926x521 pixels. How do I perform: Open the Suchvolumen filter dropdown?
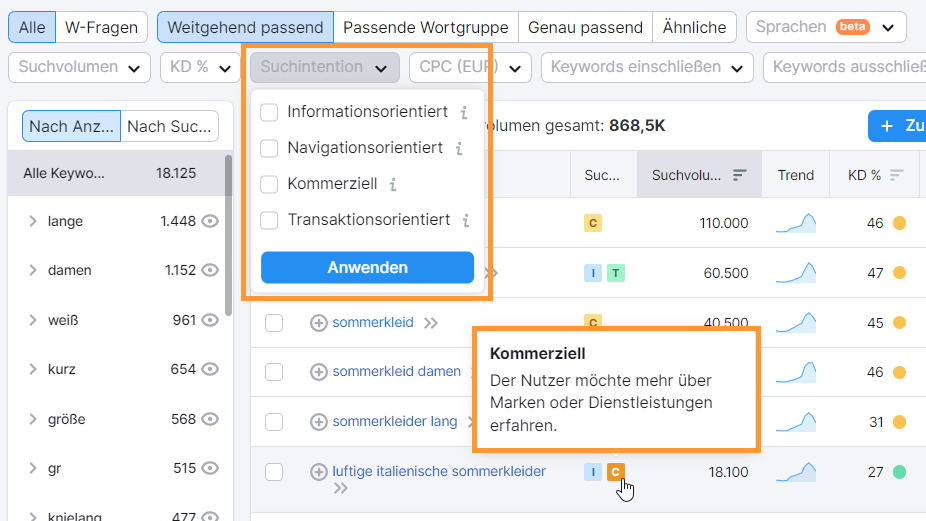pyautogui.click(x=79, y=67)
